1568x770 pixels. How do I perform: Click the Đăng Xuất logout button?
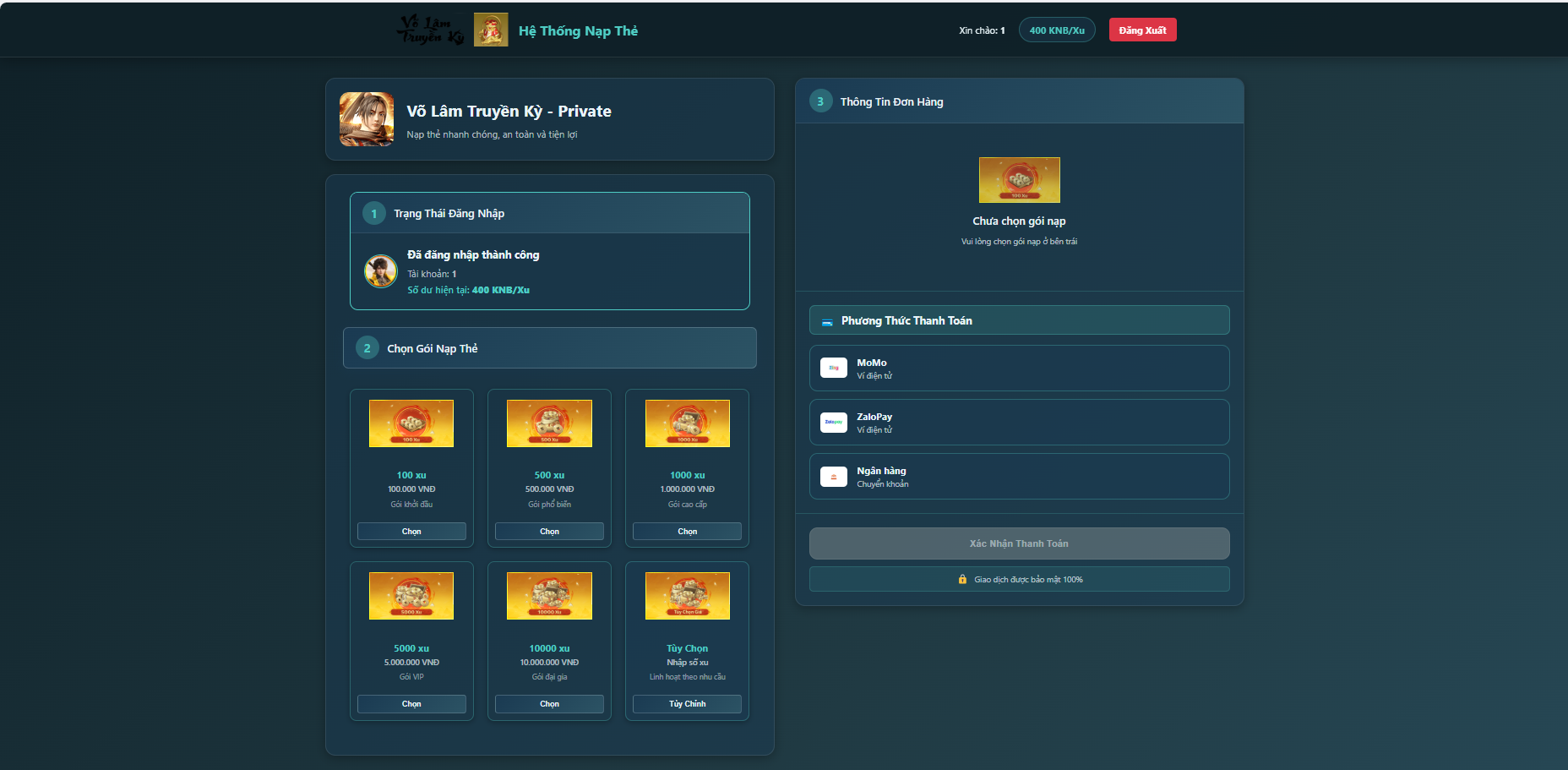[x=1142, y=30]
